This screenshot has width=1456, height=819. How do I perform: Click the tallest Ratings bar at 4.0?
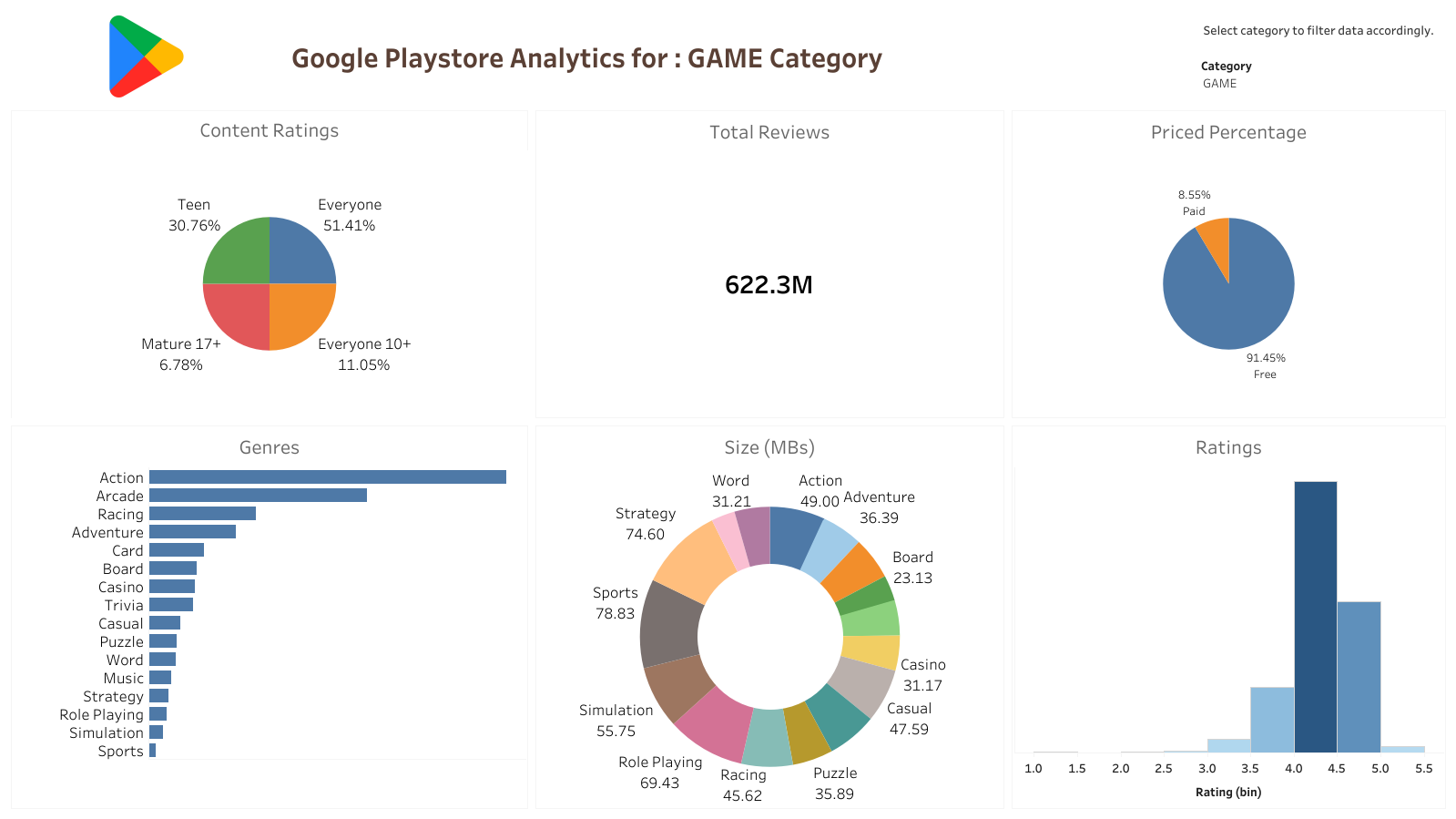[x=1315, y=617]
